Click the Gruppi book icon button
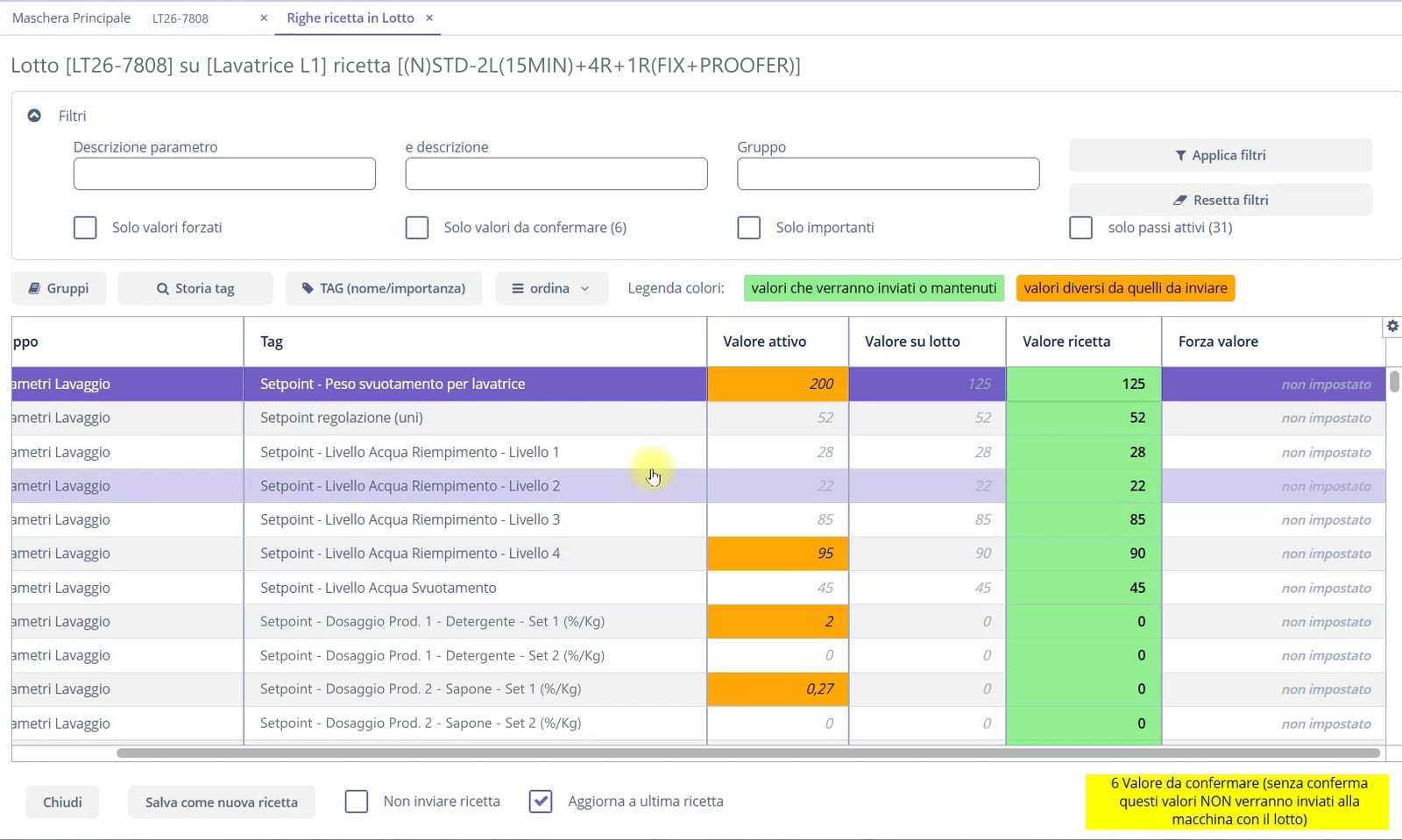The height and width of the screenshot is (840, 1402). pyautogui.click(x=59, y=288)
